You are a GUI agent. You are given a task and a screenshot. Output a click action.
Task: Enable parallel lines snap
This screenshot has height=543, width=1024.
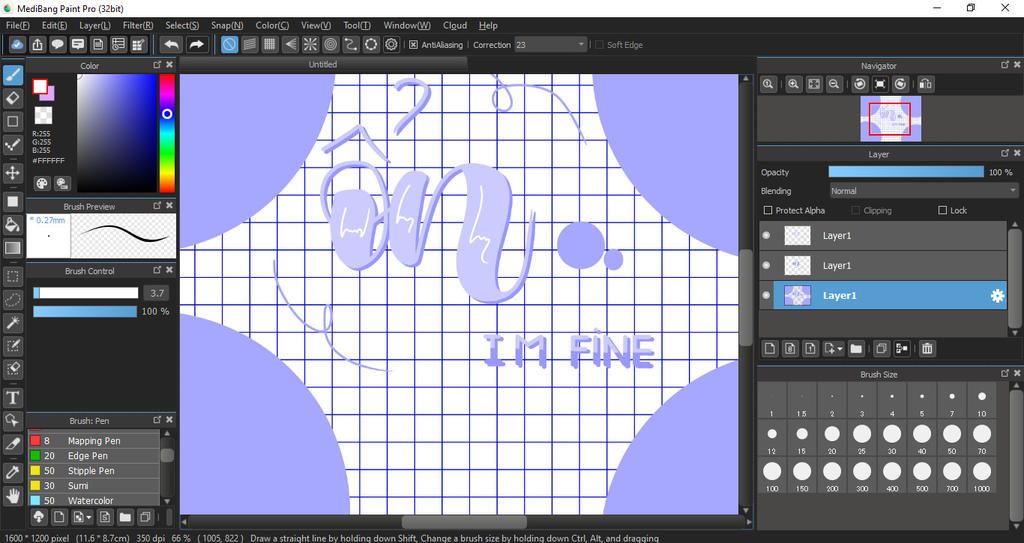pos(249,44)
